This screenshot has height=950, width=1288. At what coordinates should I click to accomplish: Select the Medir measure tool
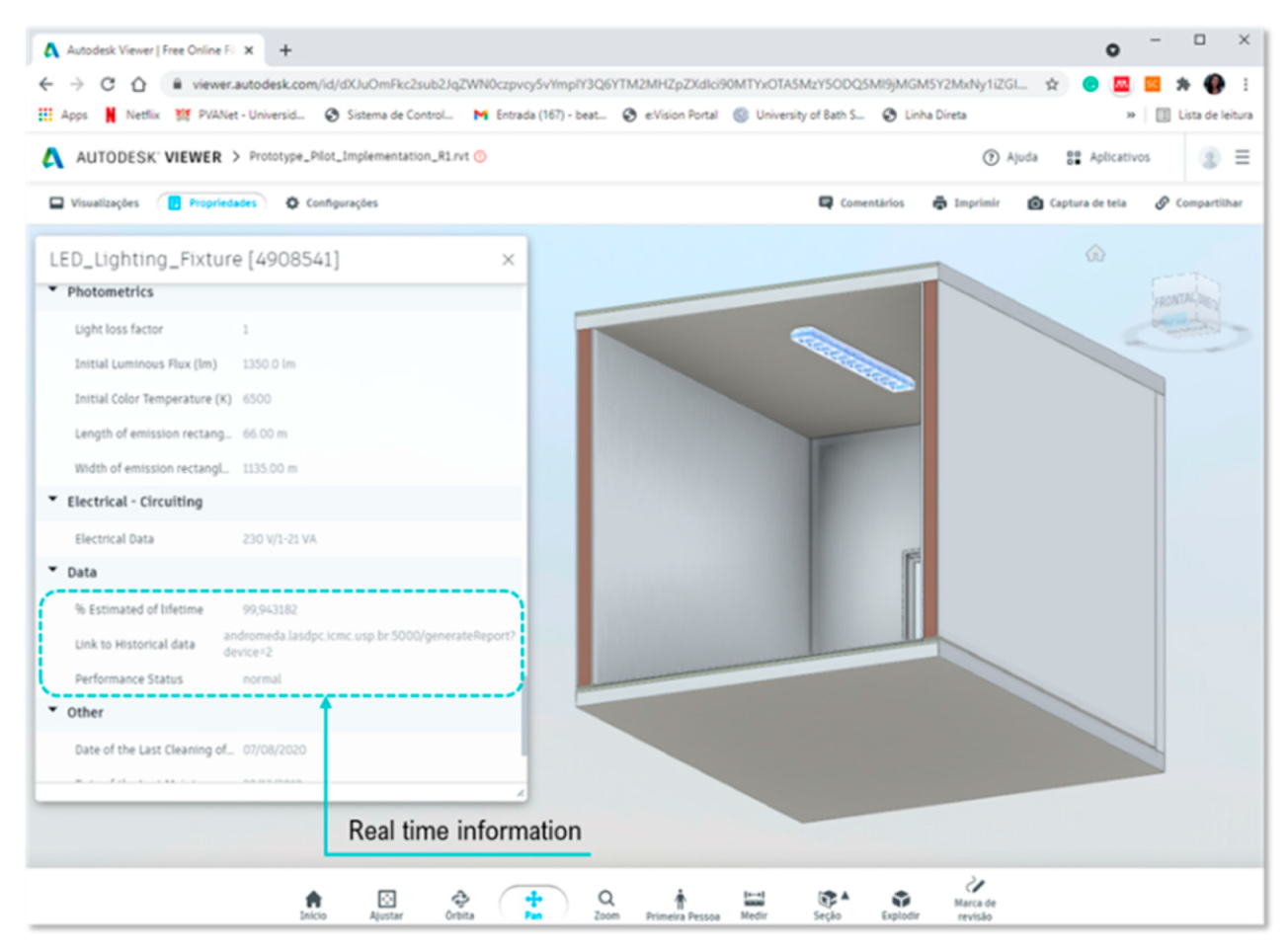(x=754, y=900)
